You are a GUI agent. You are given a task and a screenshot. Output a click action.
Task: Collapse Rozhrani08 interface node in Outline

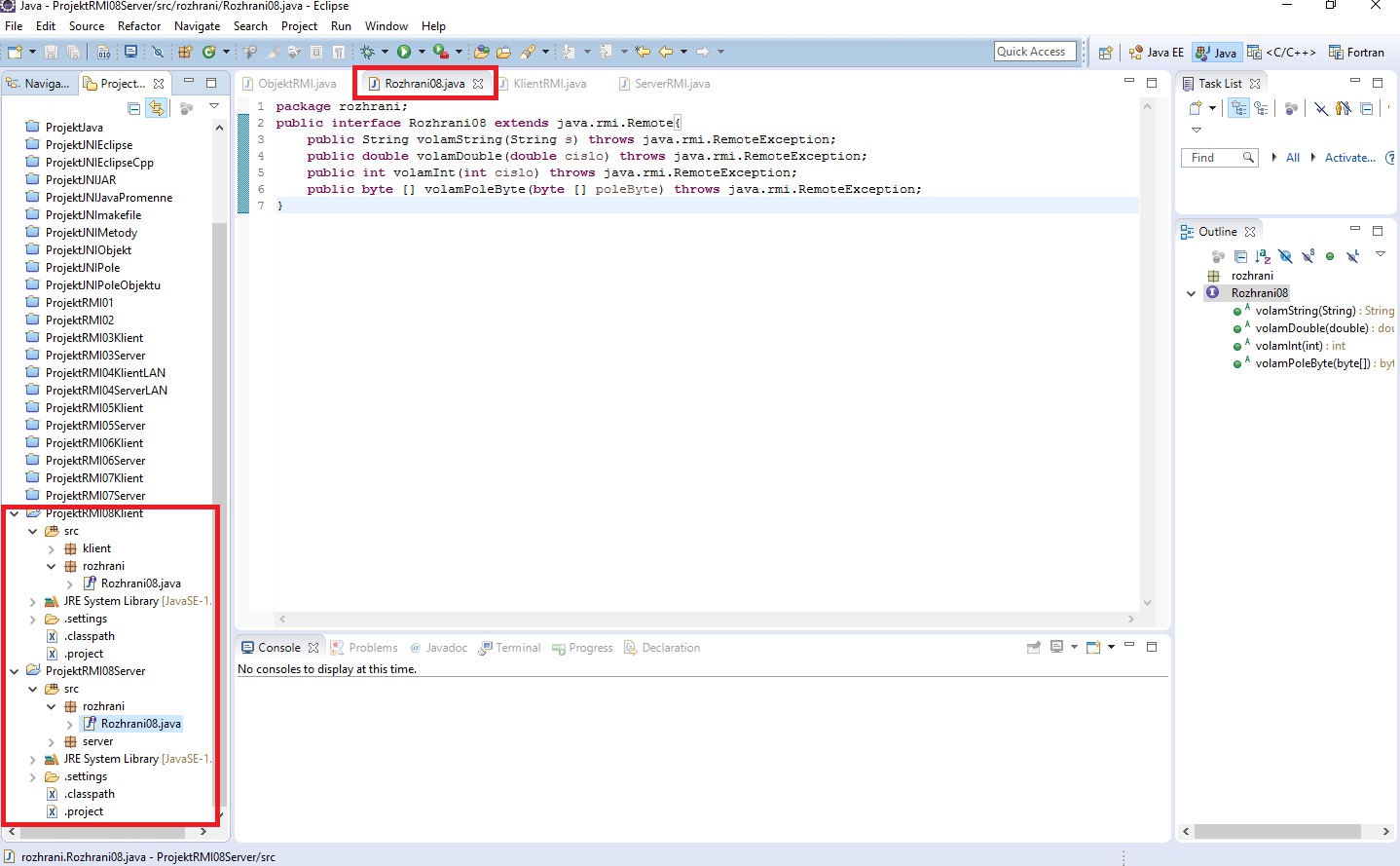pos(1191,293)
